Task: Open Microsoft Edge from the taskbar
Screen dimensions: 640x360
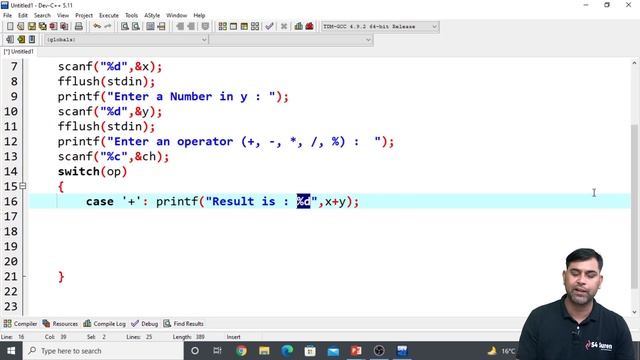Action: pos(287,351)
